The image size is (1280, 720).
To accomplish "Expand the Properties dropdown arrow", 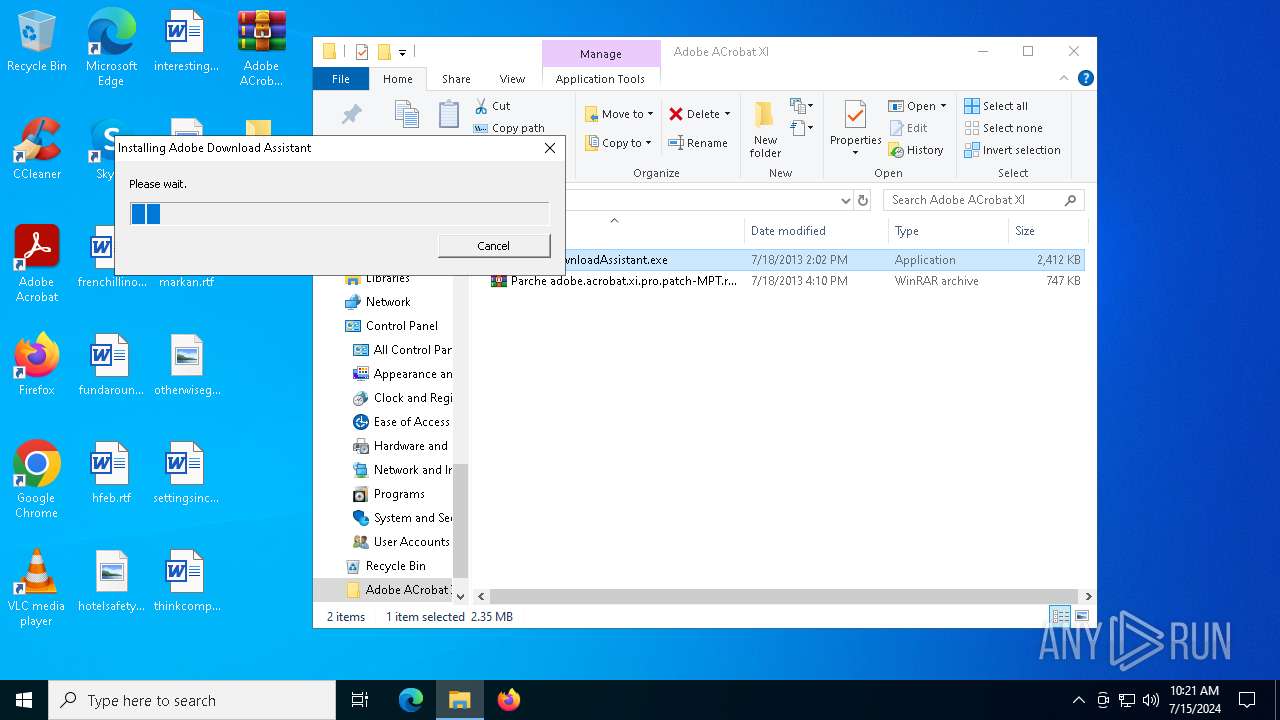I will [x=855, y=153].
